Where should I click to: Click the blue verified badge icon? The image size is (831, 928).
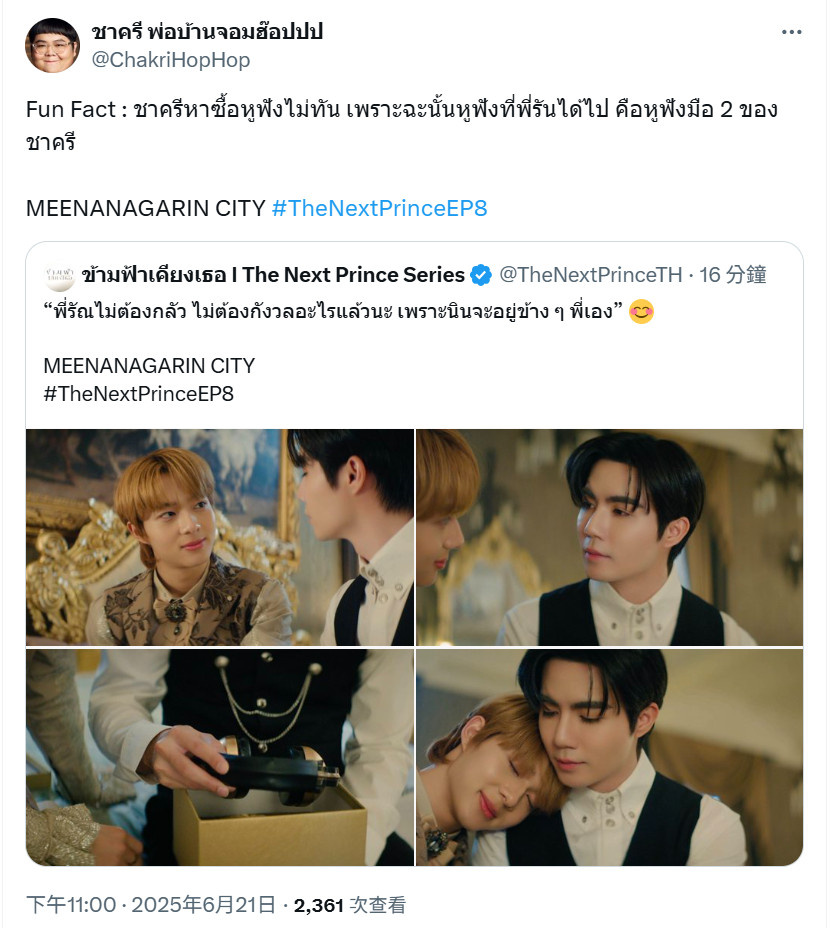tap(481, 275)
